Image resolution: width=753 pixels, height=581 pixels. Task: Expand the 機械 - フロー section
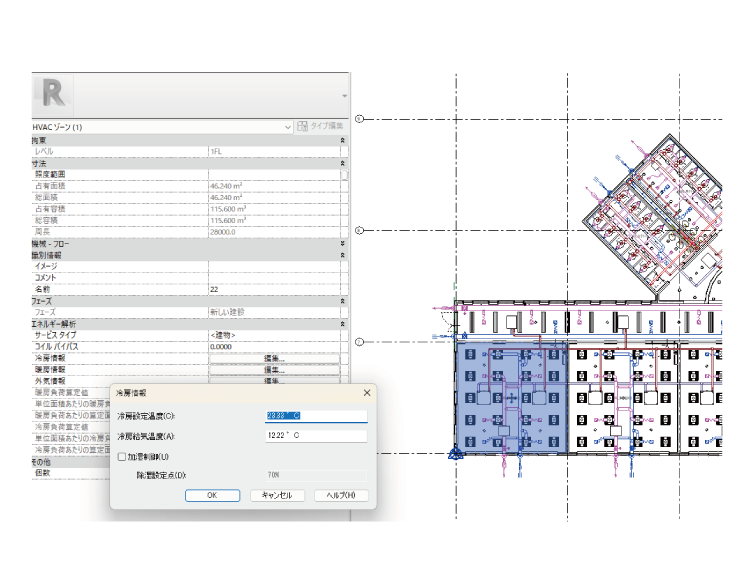pos(343,243)
